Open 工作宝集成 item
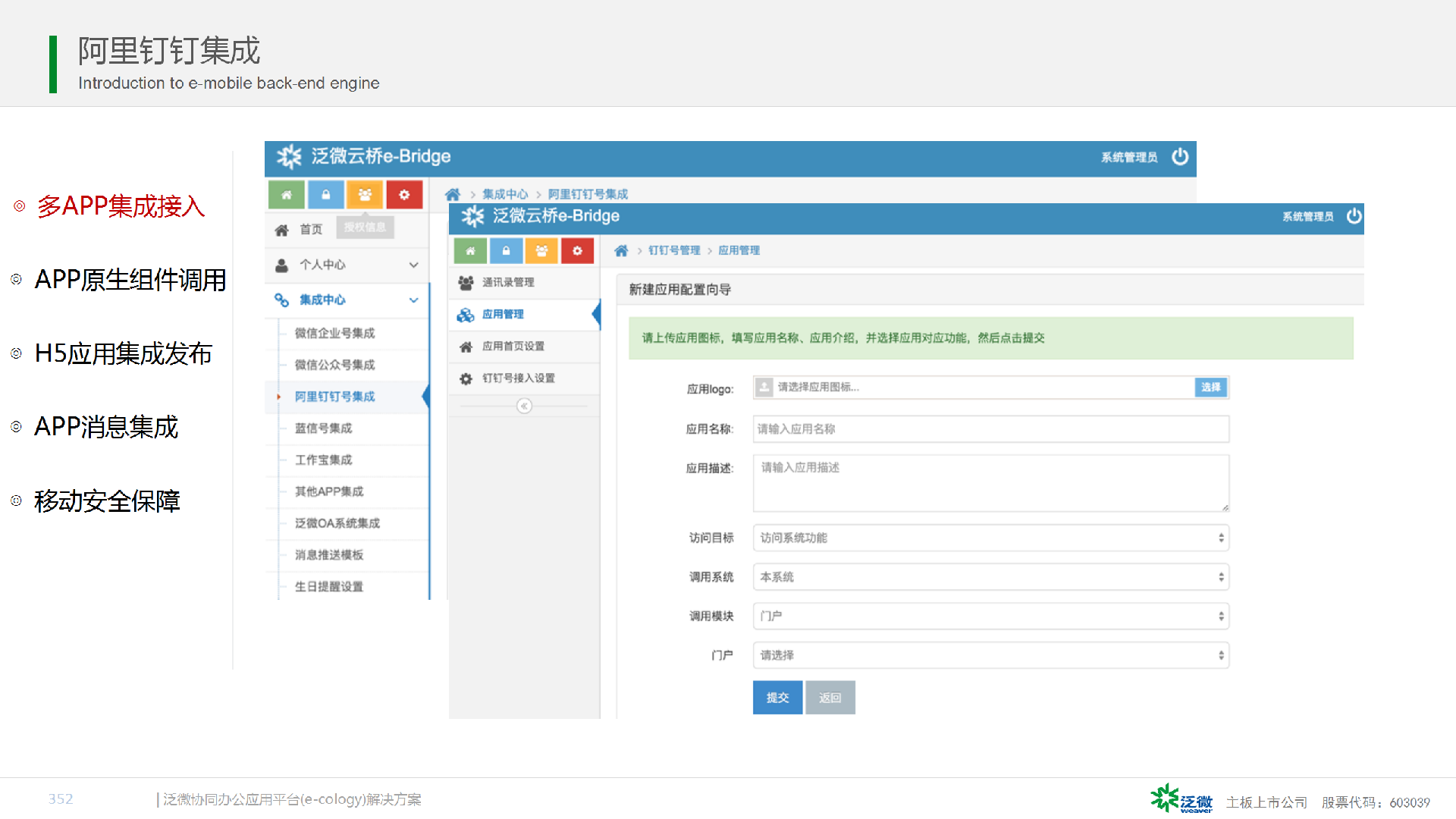This screenshot has height=819, width=1456. point(323,460)
